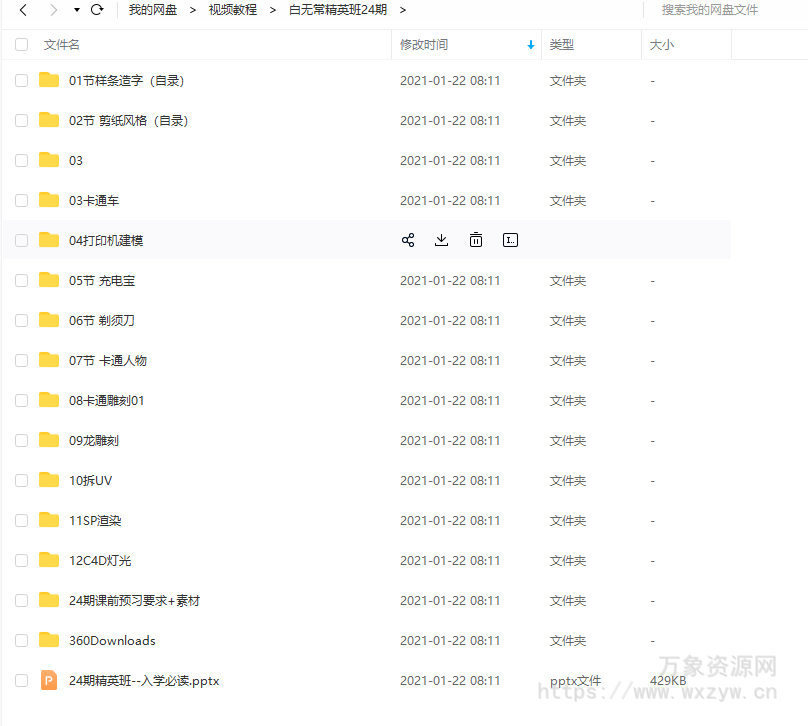Check the 03卡通车 row checkbox
The width and height of the screenshot is (808, 726).
point(21,200)
